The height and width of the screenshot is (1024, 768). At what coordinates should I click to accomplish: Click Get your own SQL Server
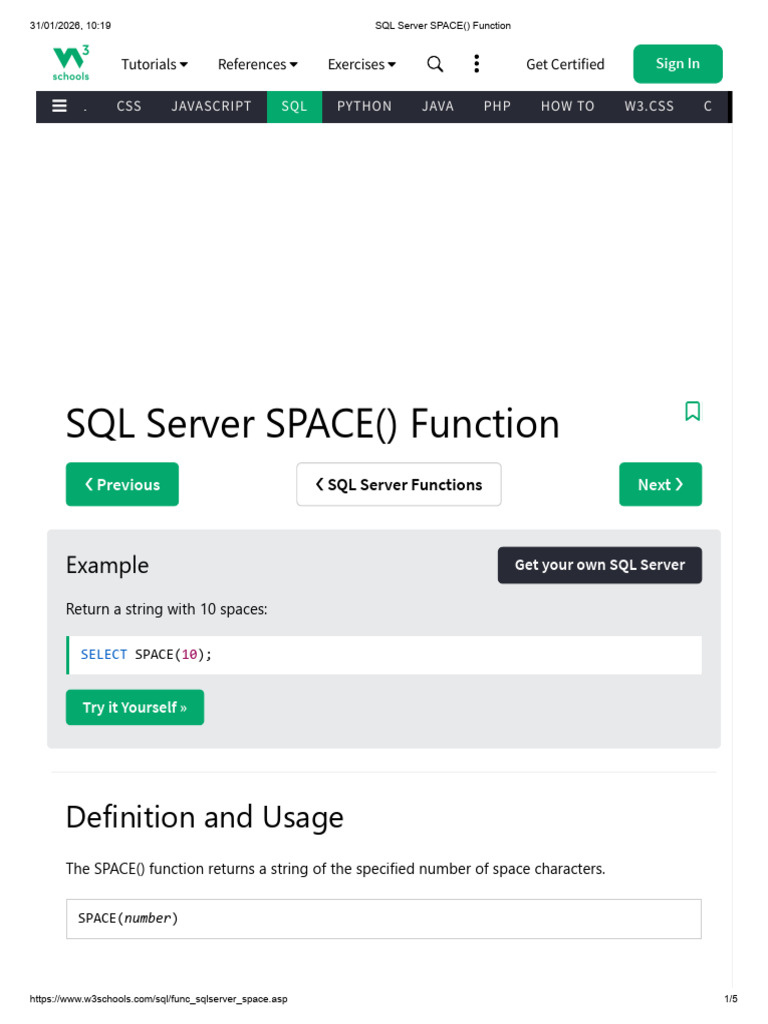pos(600,565)
